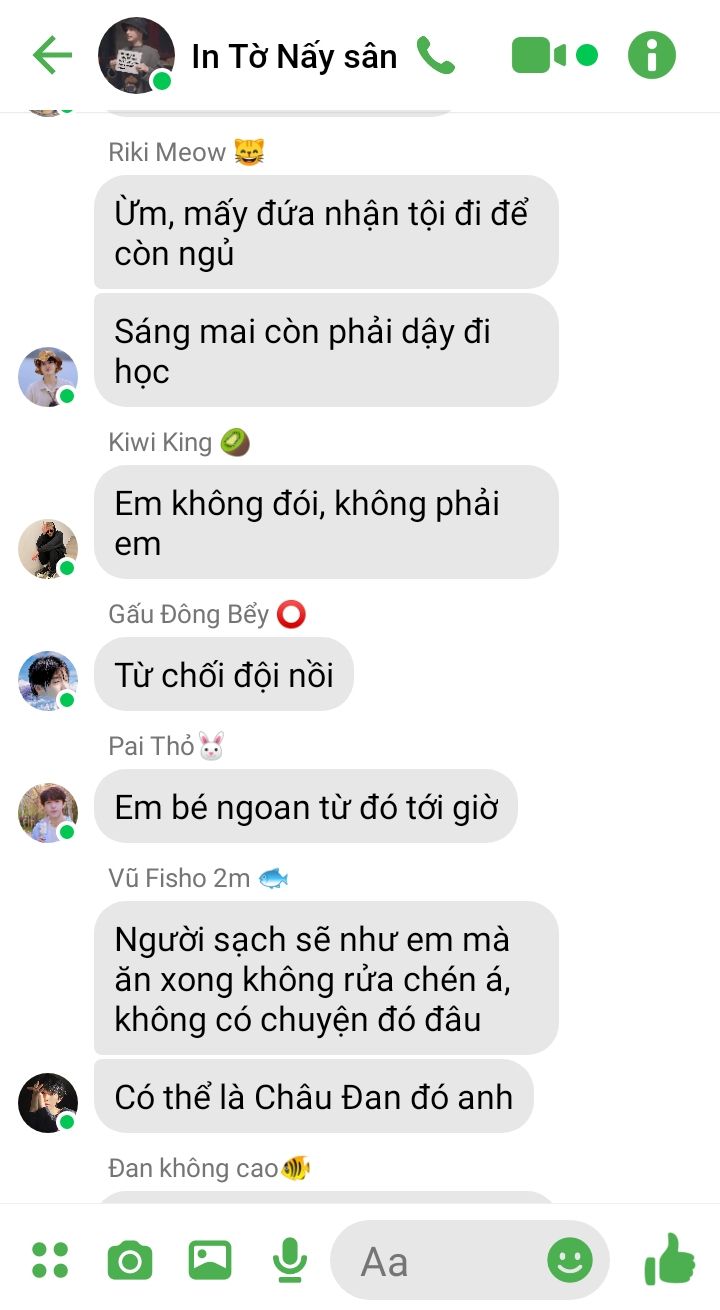Open conversation info icon

pyautogui.click(x=652, y=55)
